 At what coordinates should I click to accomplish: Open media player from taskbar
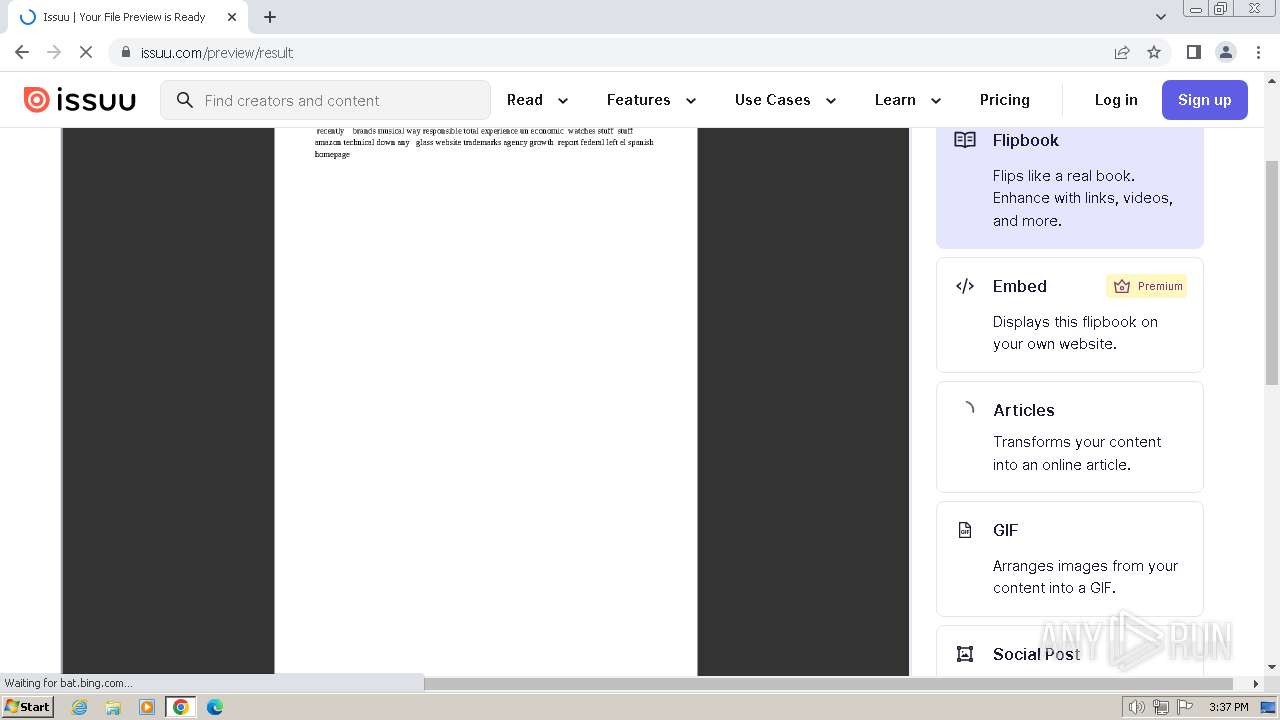pyautogui.click(x=147, y=707)
